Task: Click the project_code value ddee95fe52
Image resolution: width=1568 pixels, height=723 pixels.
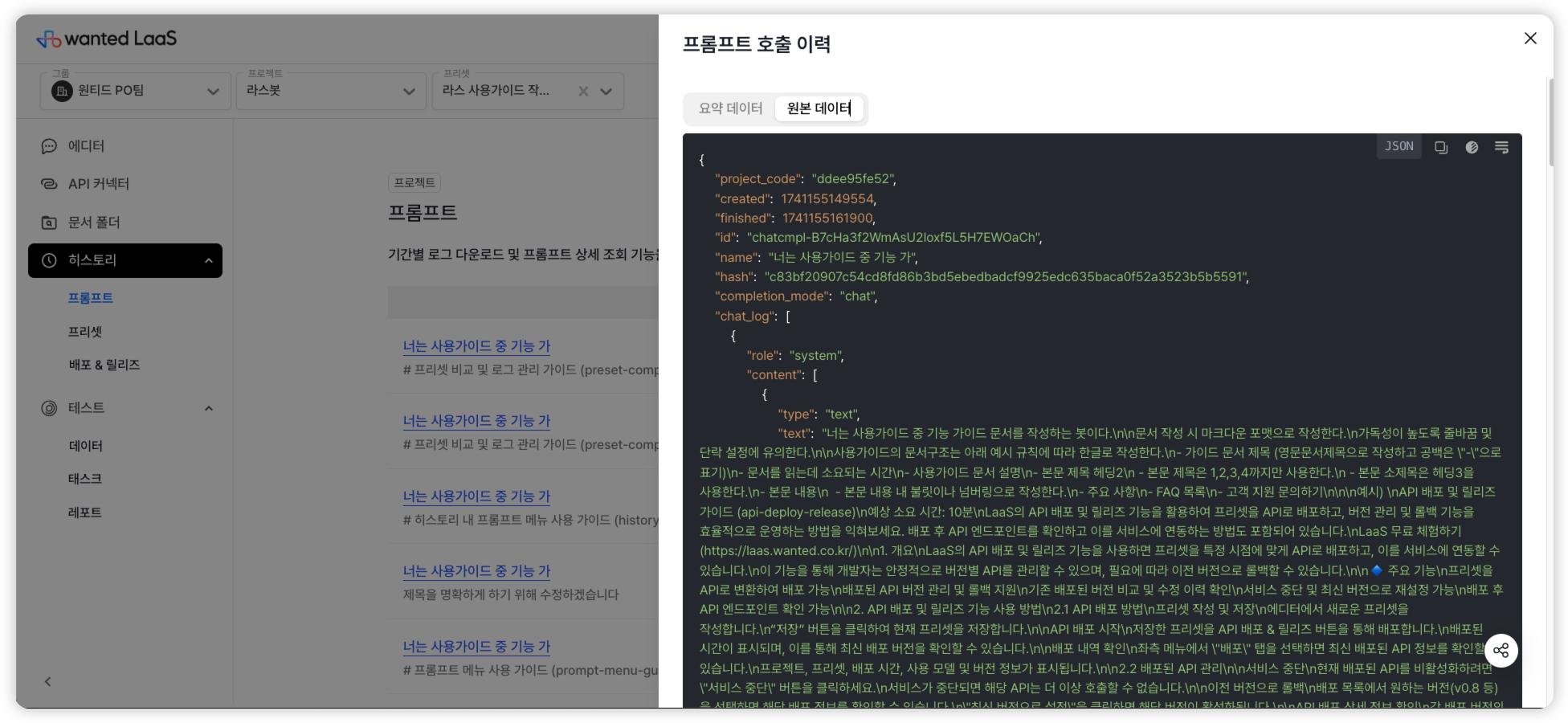Action: point(854,179)
